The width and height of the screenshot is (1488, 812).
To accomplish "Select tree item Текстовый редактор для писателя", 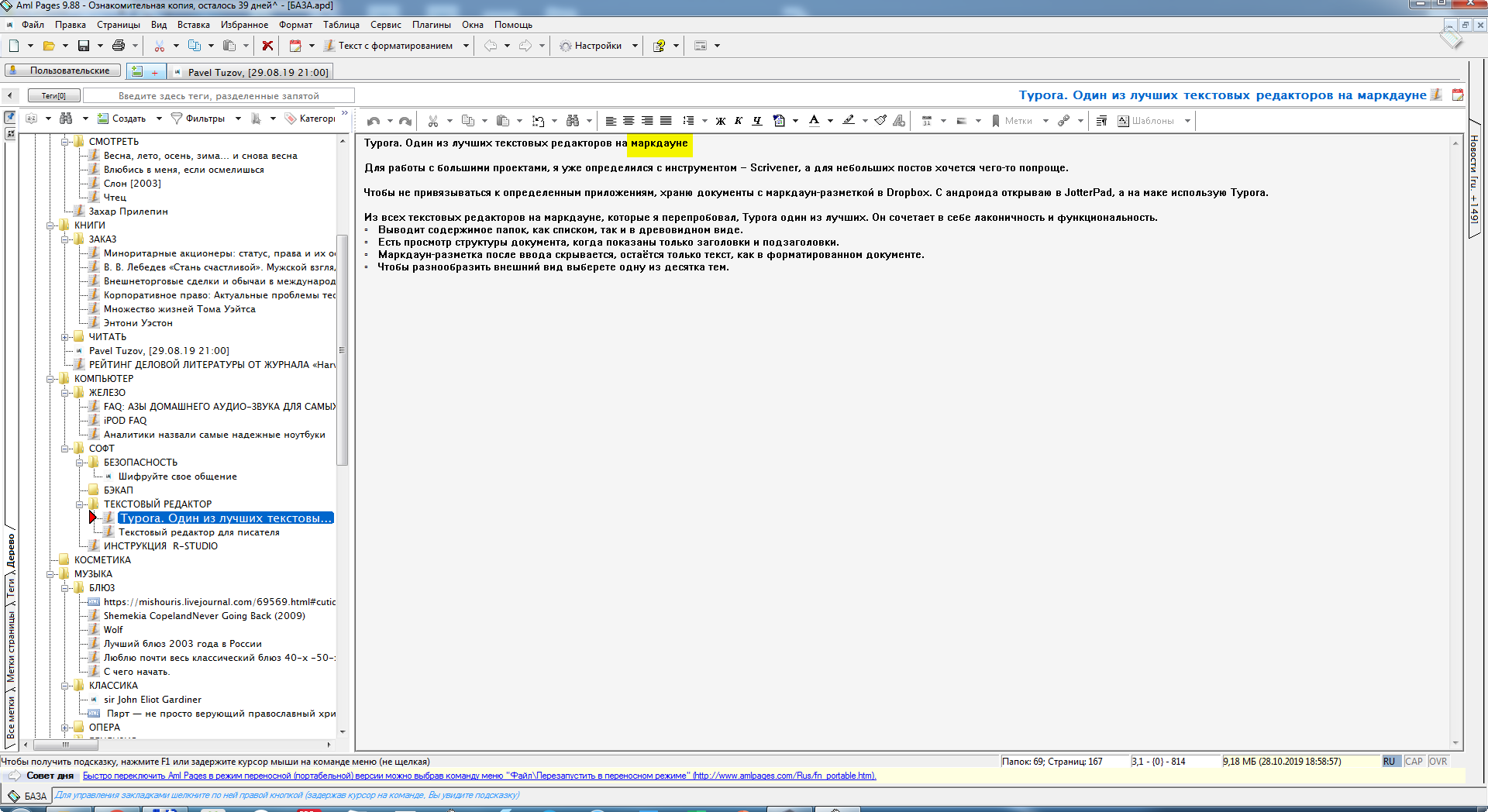I will point(199,532).
